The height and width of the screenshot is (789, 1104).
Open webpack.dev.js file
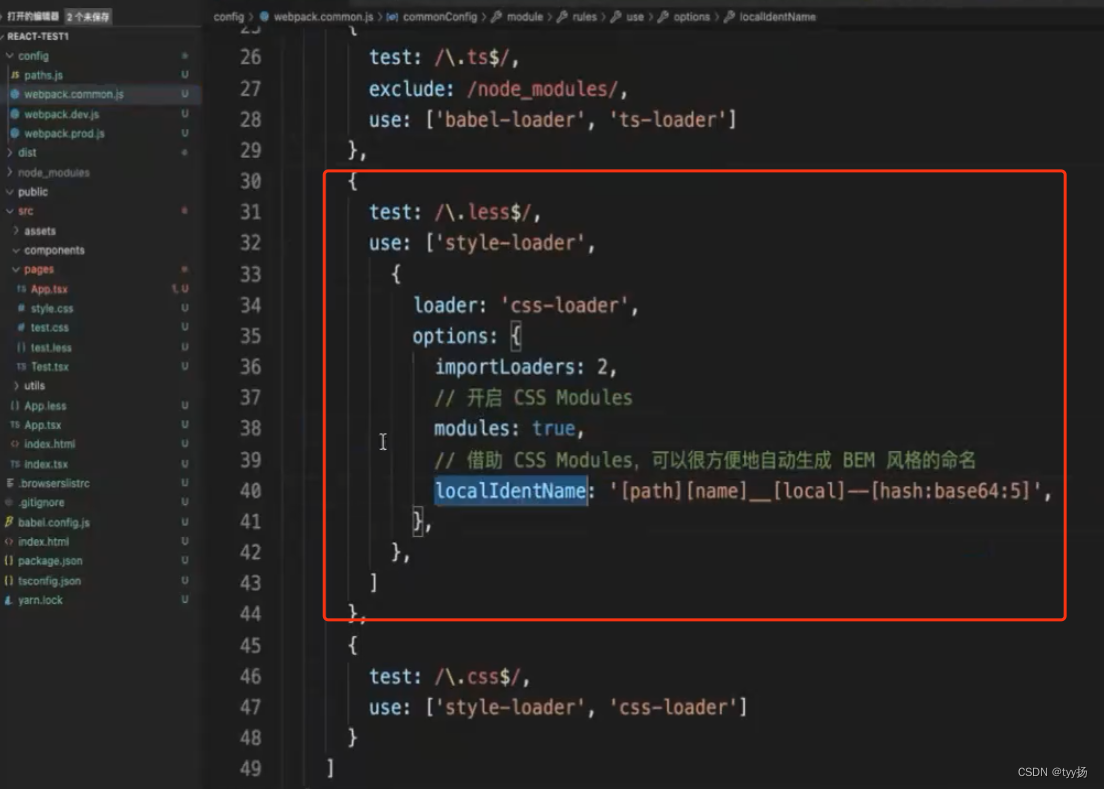point(61,114)
